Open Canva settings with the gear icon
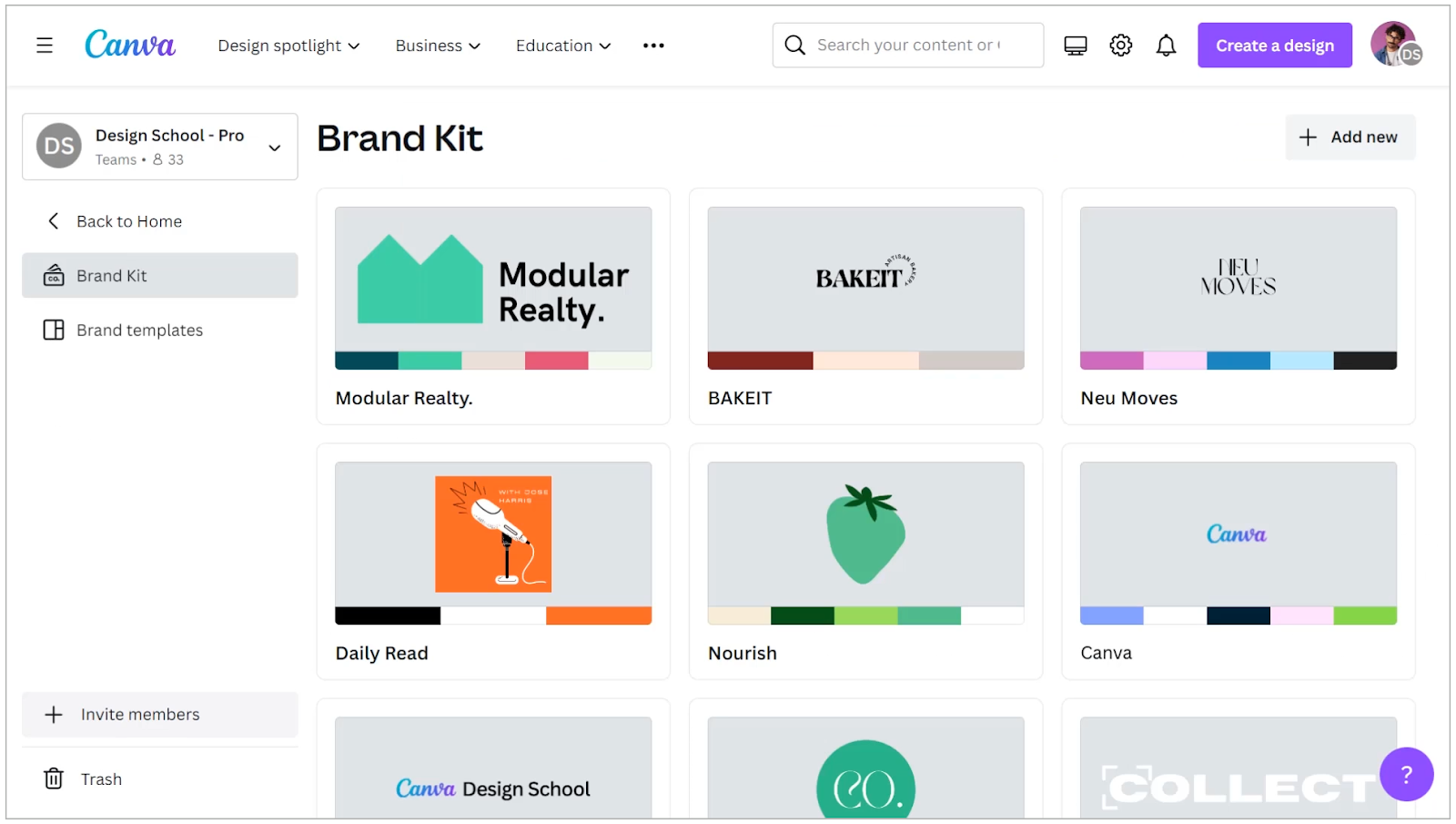The height and width of the screenshot is (824, 1456). point(1120,45)
